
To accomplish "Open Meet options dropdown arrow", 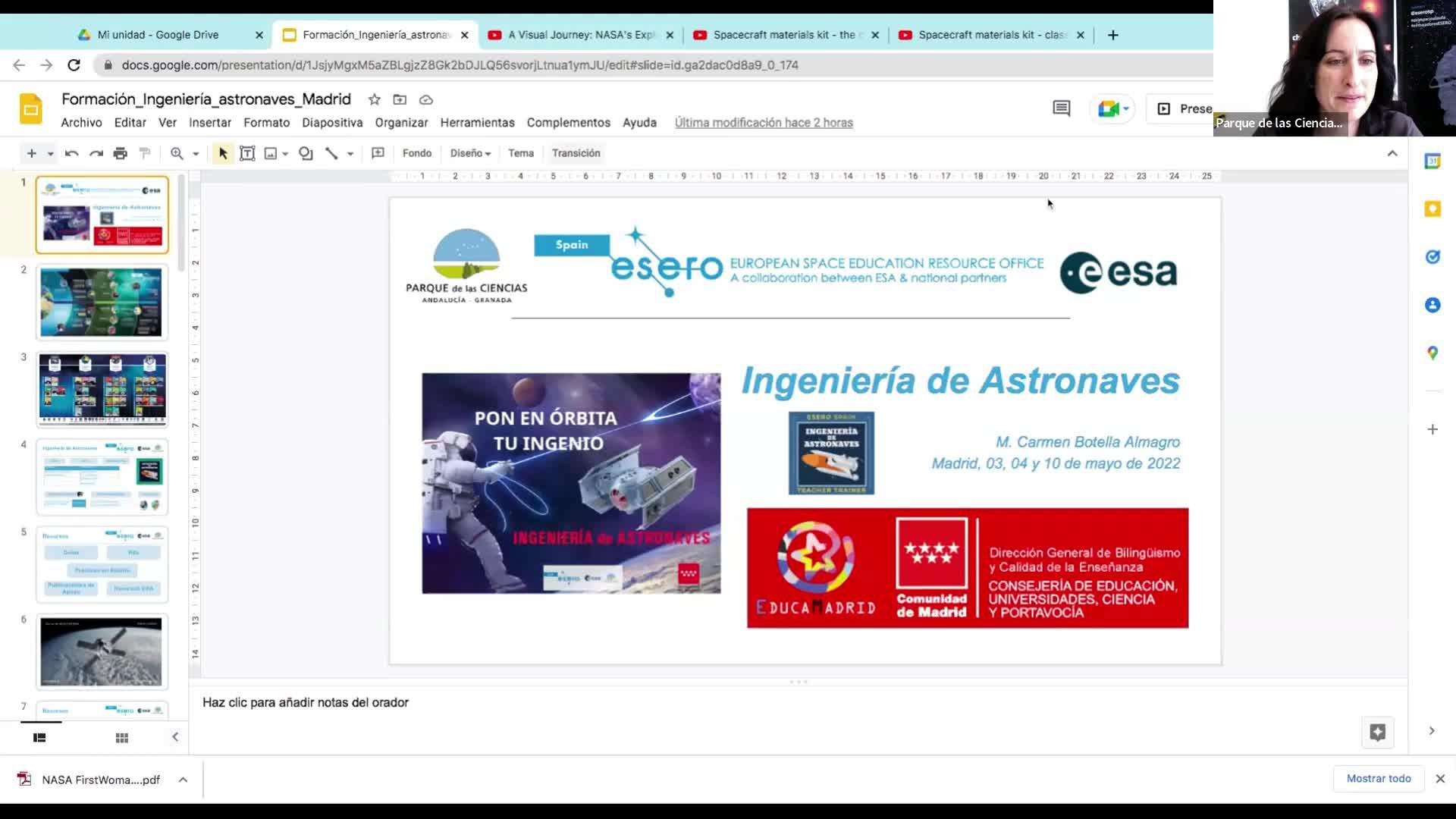I will click(x=1126, y=108).
